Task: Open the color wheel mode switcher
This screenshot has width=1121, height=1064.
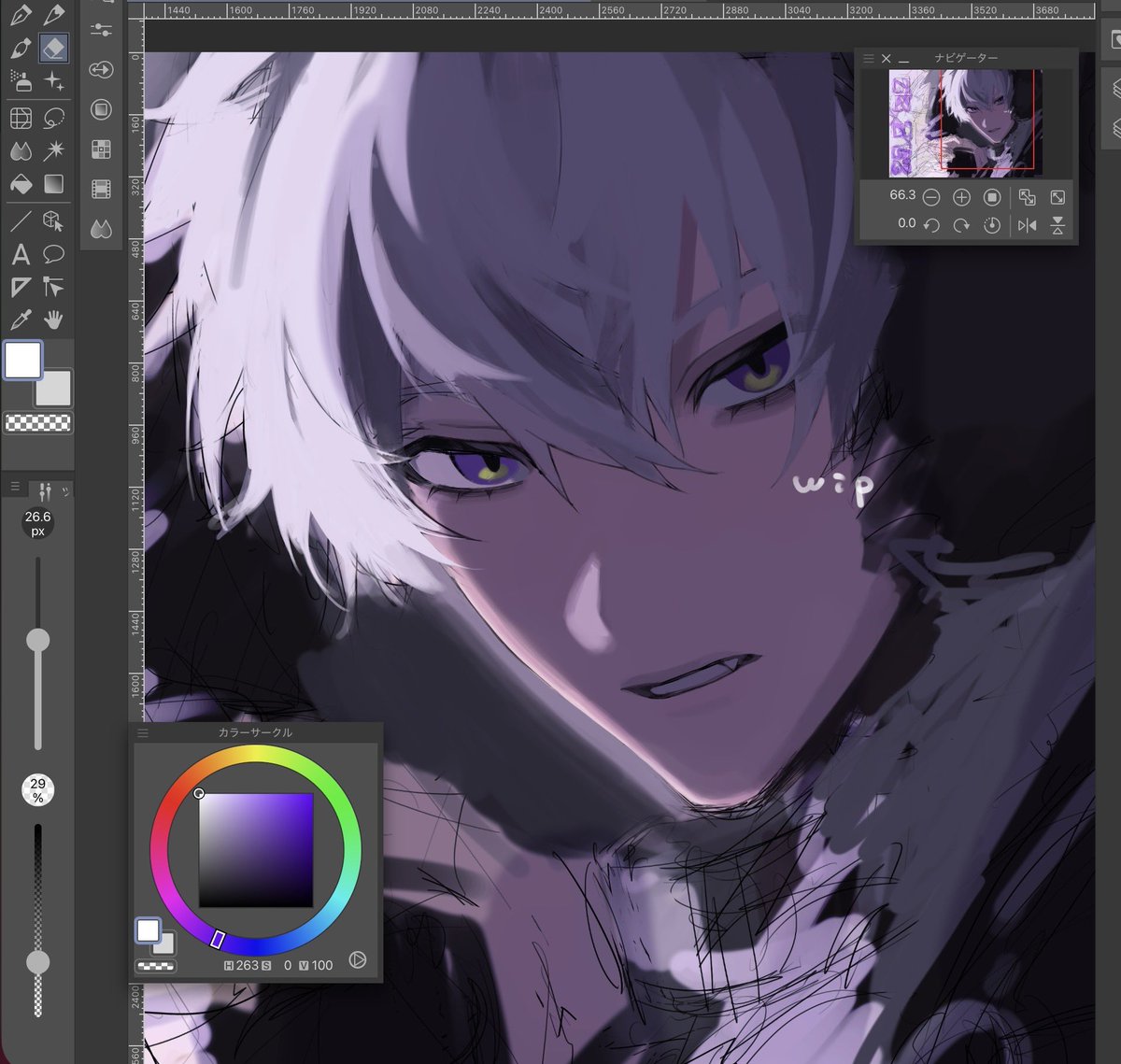Action: [358, 960]
